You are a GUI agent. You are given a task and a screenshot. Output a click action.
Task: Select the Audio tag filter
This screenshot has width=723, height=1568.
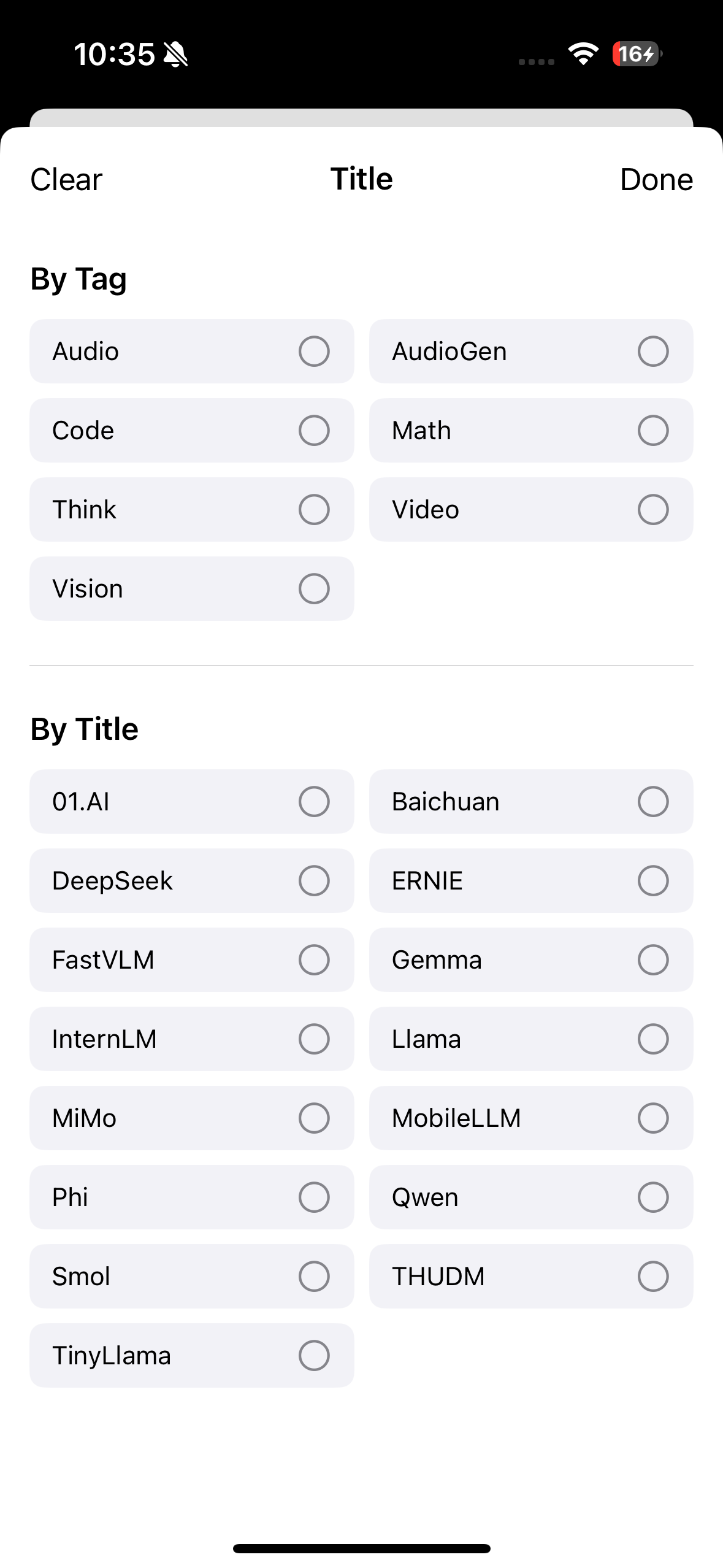191,351
